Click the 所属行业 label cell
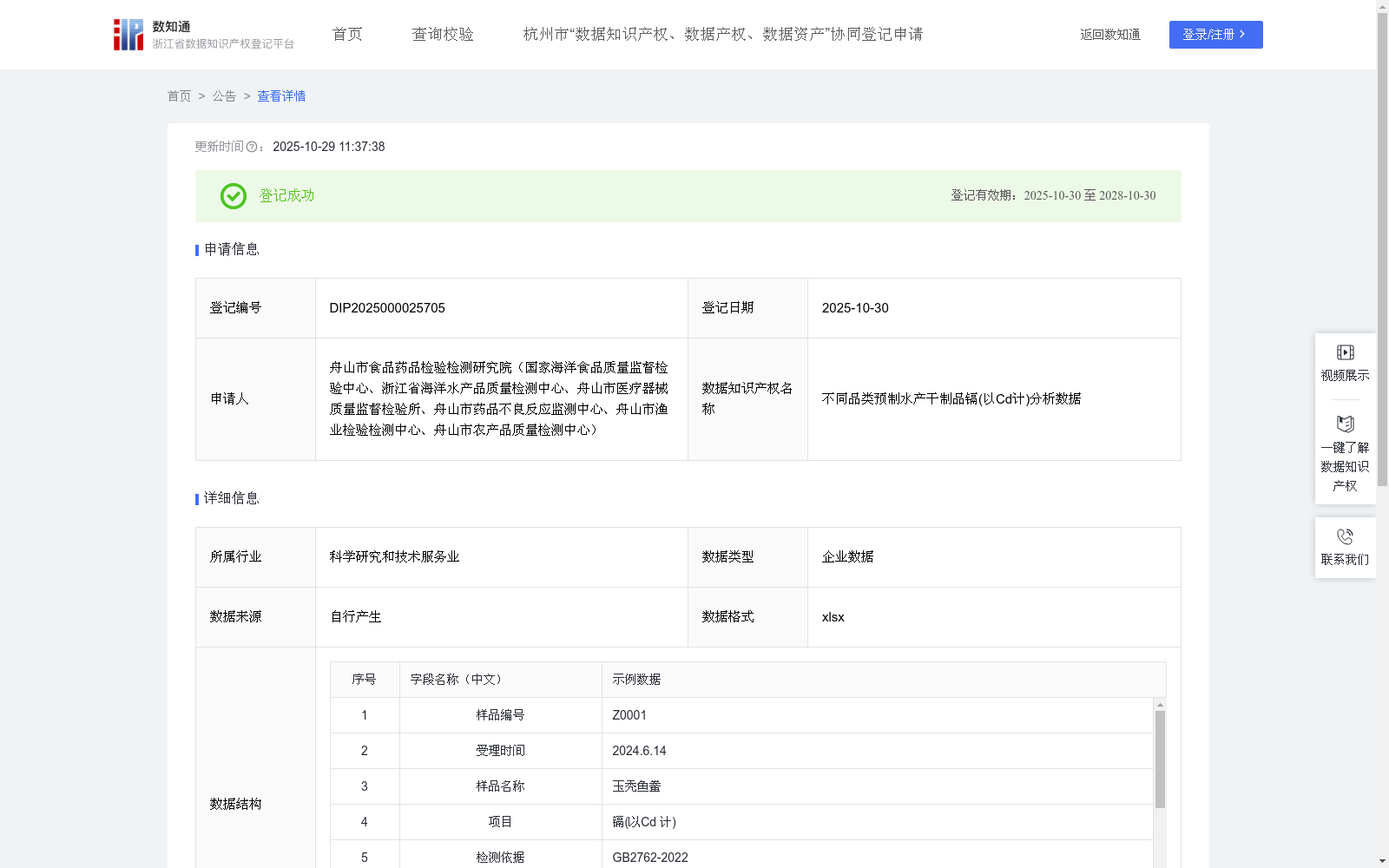Screen dimensions: 1389x868 click(255, 557)
